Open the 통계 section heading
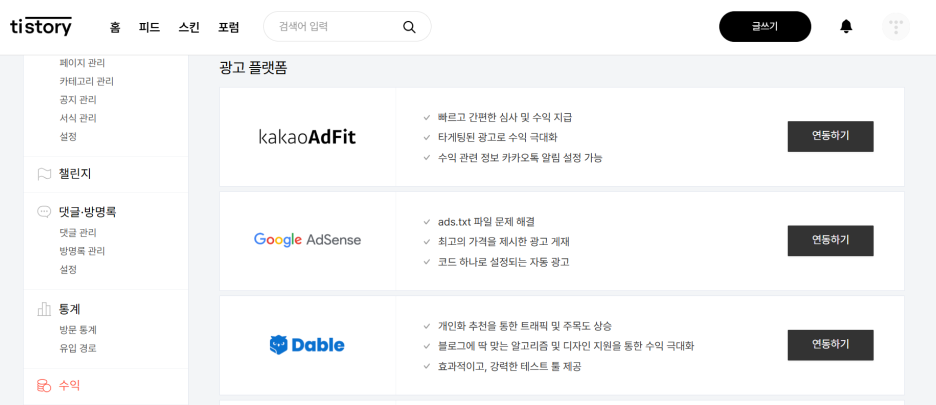936x405 pixels. [x=69, y=309]
